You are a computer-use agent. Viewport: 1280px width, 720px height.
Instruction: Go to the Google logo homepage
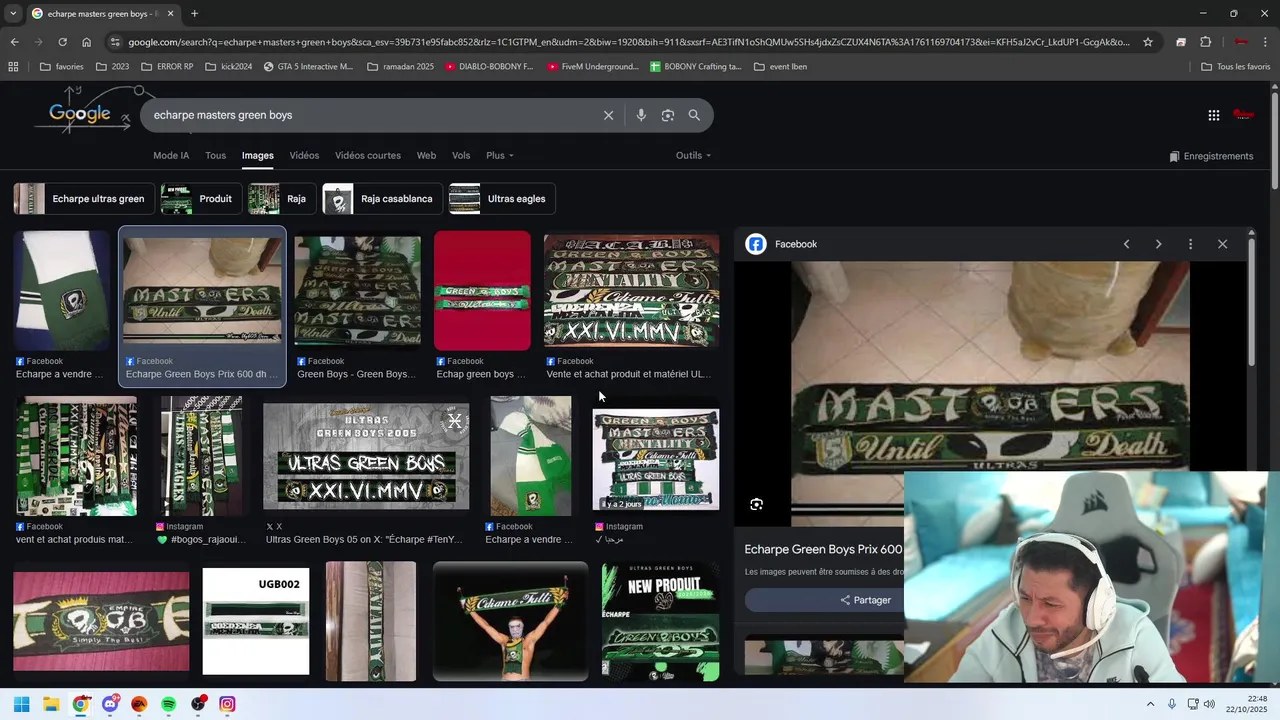click(80, 113)
